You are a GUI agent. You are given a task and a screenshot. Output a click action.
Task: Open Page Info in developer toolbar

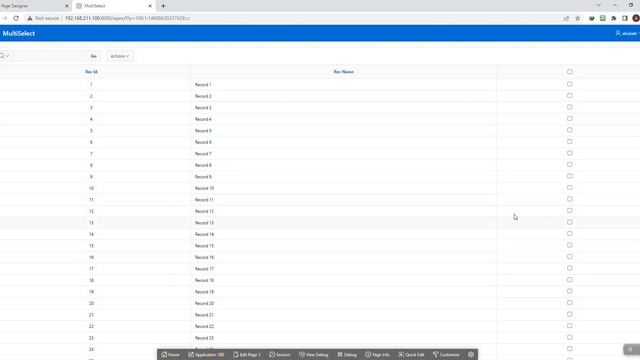click(x=378, y=354)
